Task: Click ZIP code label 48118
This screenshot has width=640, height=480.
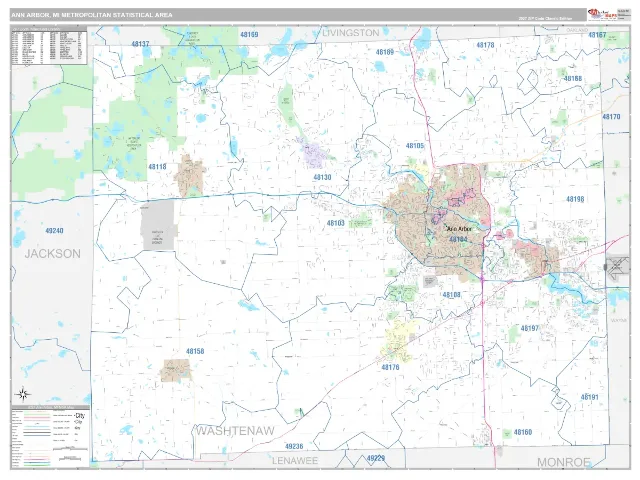Action: point(158,167)
